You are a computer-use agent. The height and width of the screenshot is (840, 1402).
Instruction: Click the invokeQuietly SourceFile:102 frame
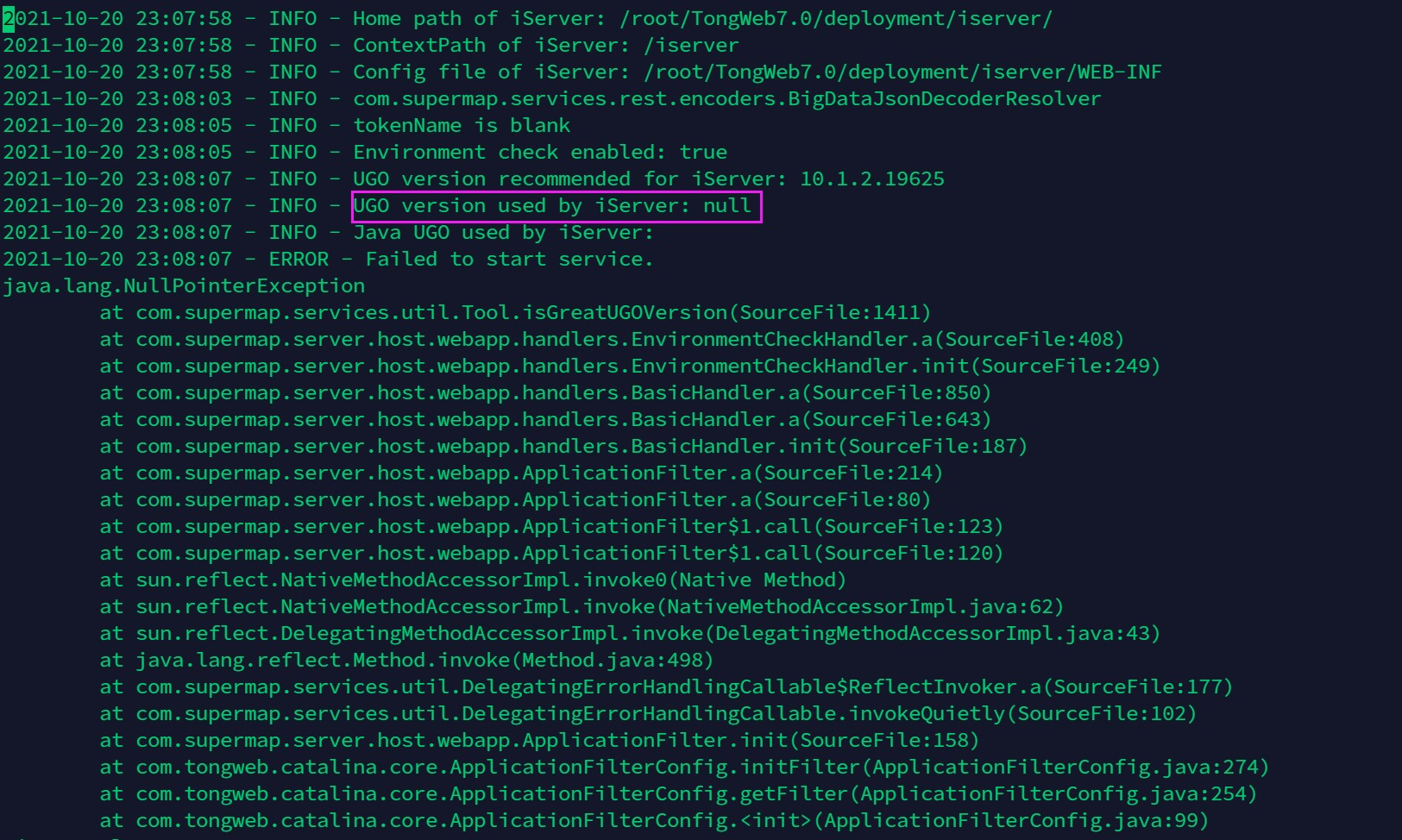648,713
